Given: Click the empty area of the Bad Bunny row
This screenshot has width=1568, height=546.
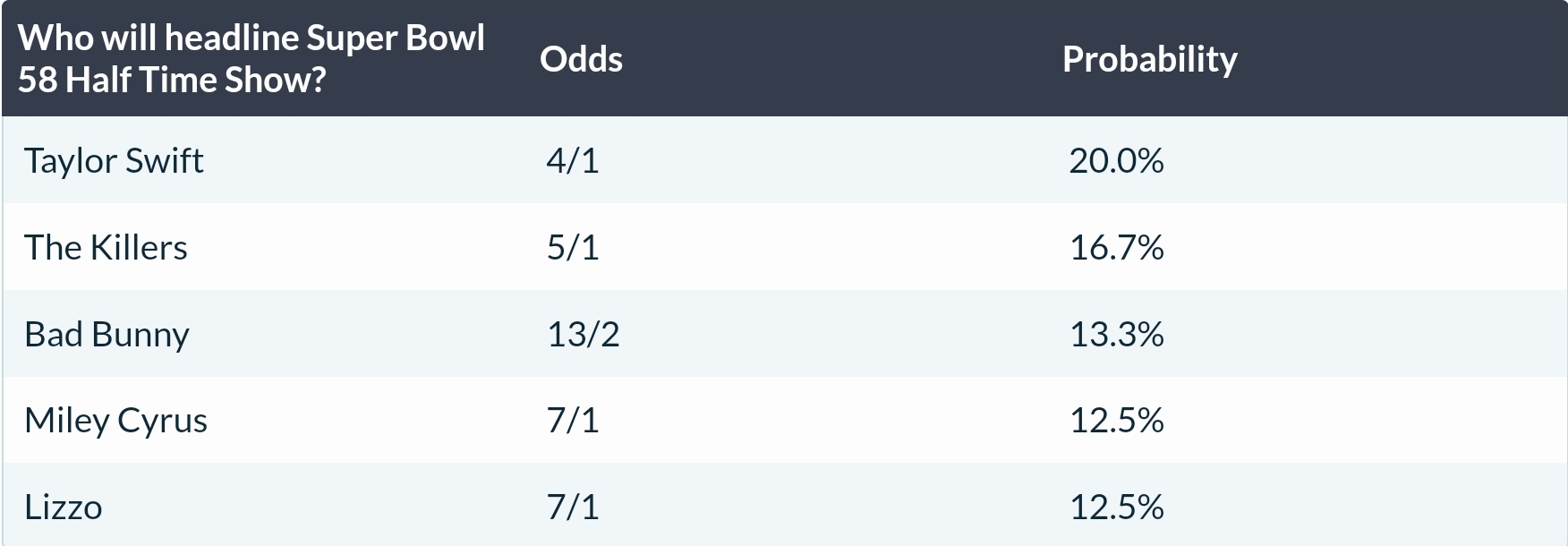Looking at the screenshot, I should tap(841, 334).
